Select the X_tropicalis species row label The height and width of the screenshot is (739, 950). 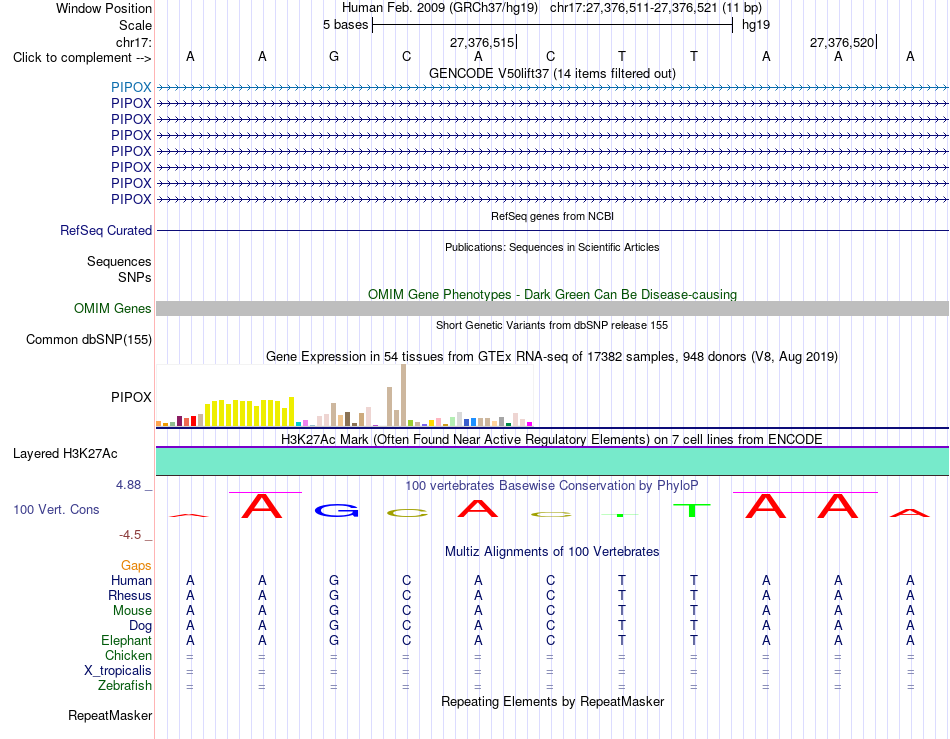(x=118, y=671)
